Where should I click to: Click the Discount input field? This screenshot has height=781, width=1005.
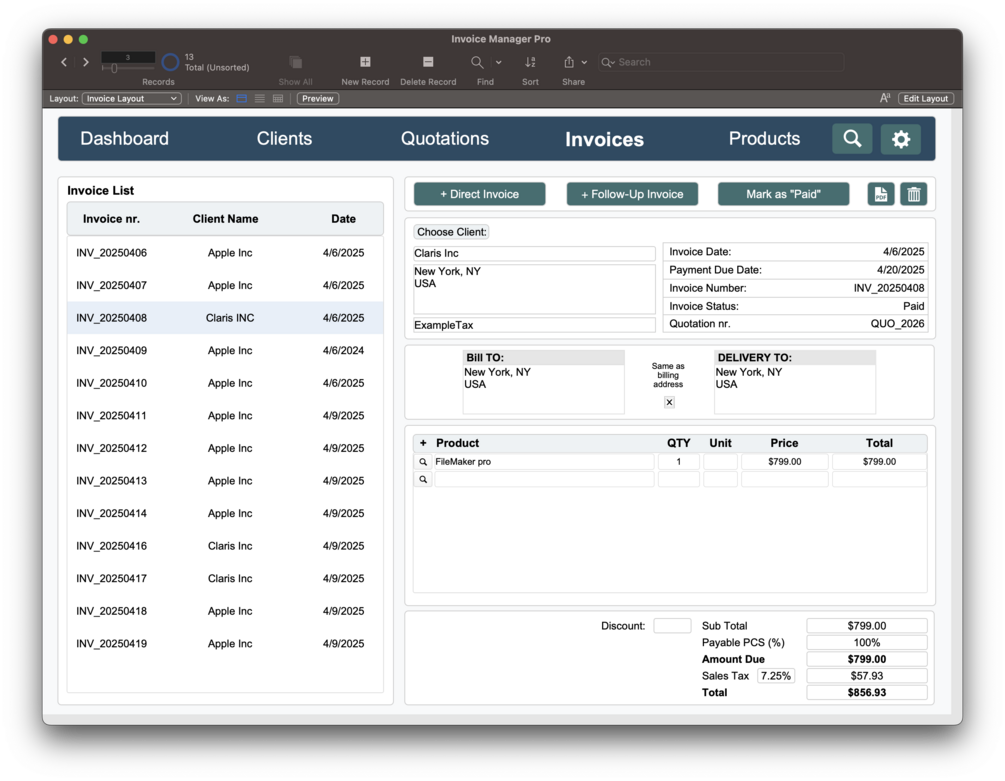[672, 626]
